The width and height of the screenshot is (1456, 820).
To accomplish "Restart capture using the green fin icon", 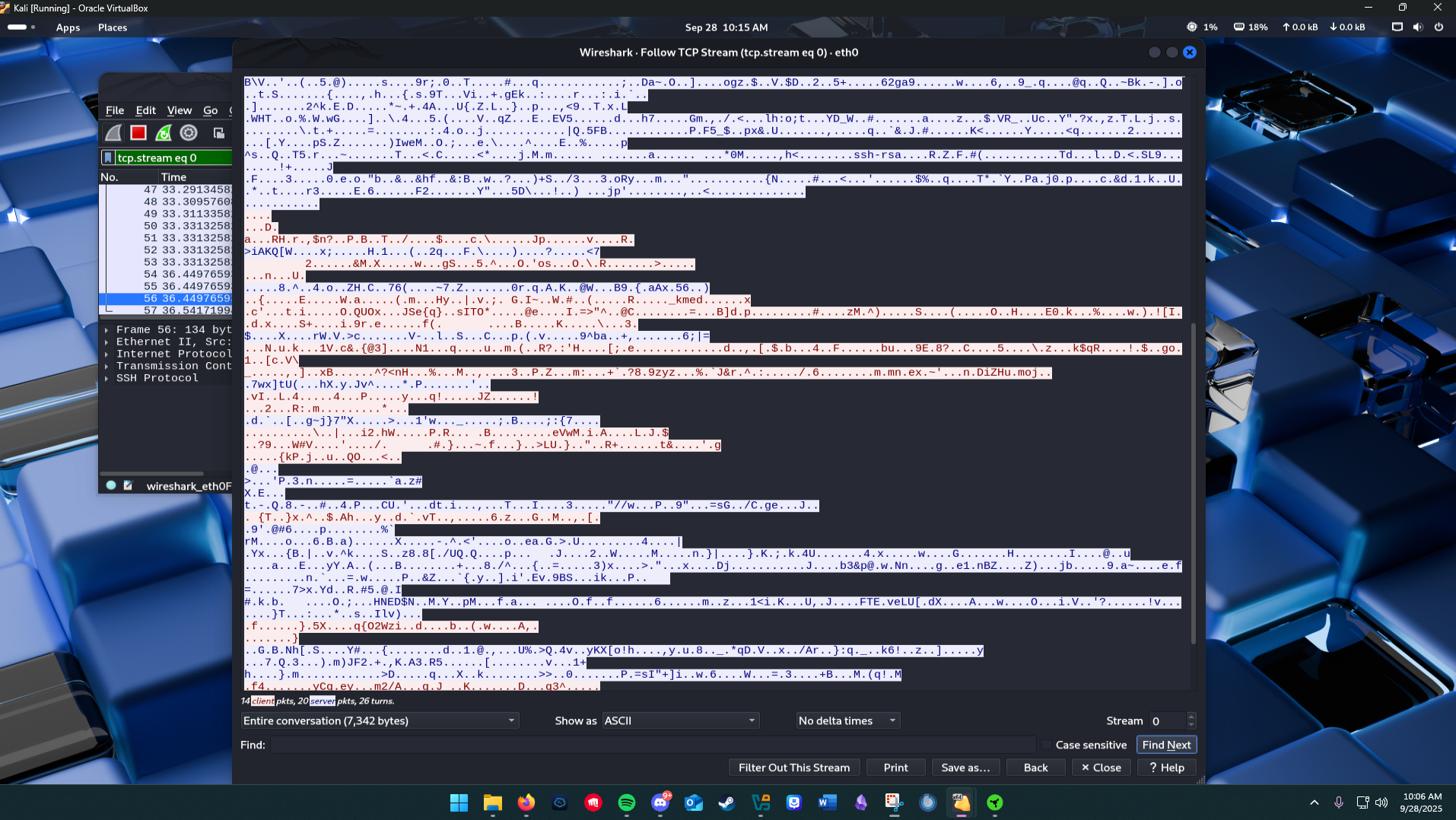I will click(x=164, y=133).
